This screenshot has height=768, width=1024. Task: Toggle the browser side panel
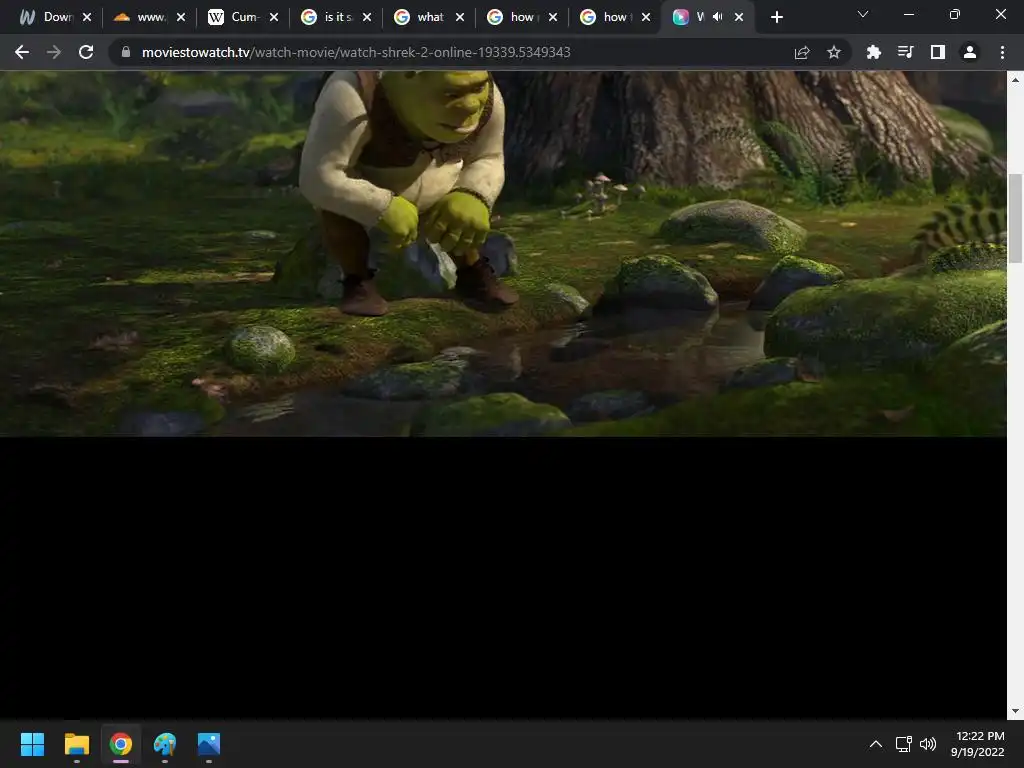click(938, 52)
